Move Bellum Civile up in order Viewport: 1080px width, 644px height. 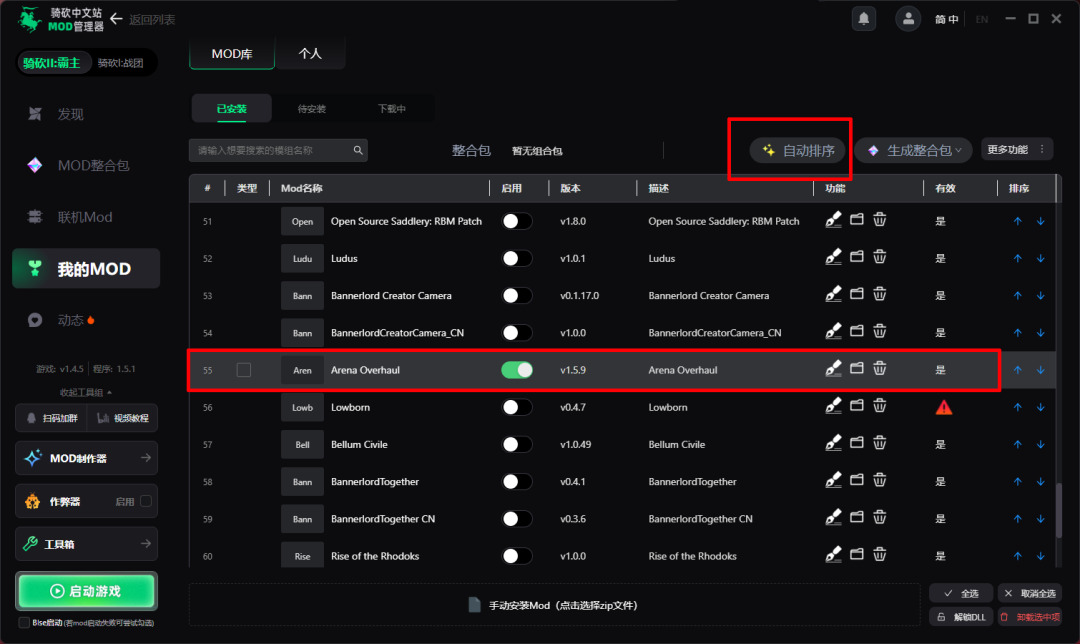[x=1017, y=444]
